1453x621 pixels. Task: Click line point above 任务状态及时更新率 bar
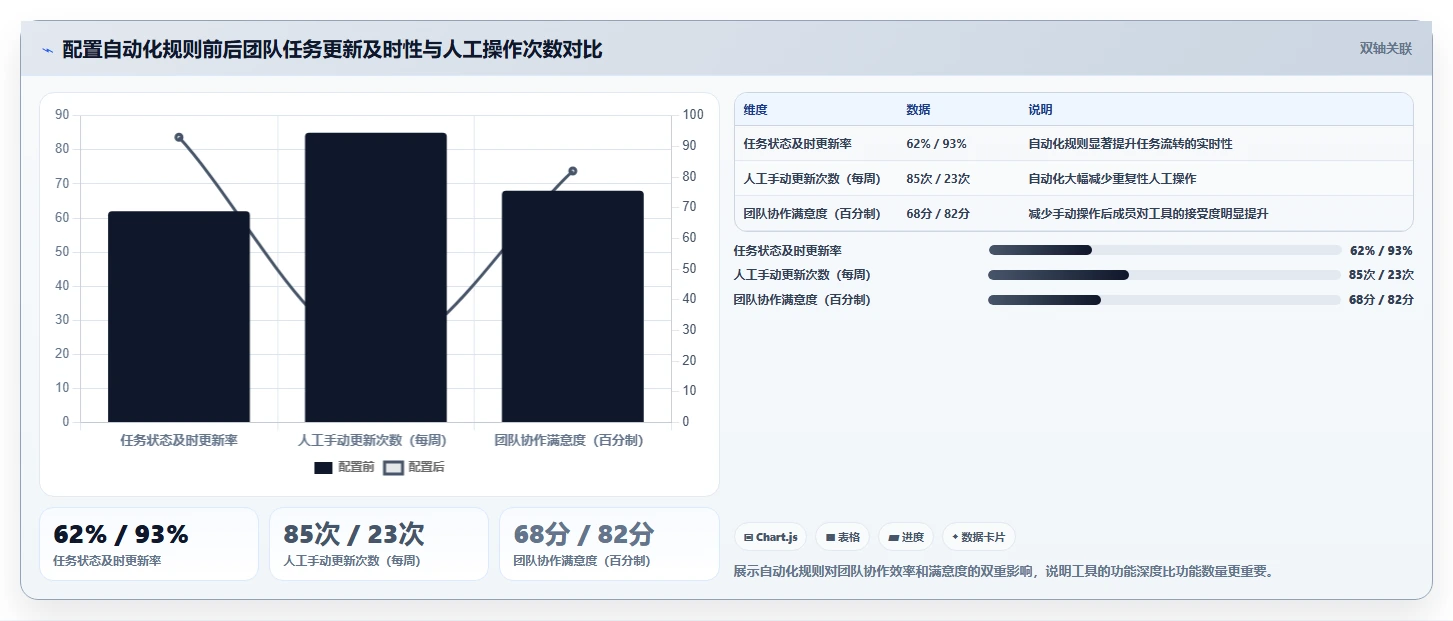tap(179, 137)
